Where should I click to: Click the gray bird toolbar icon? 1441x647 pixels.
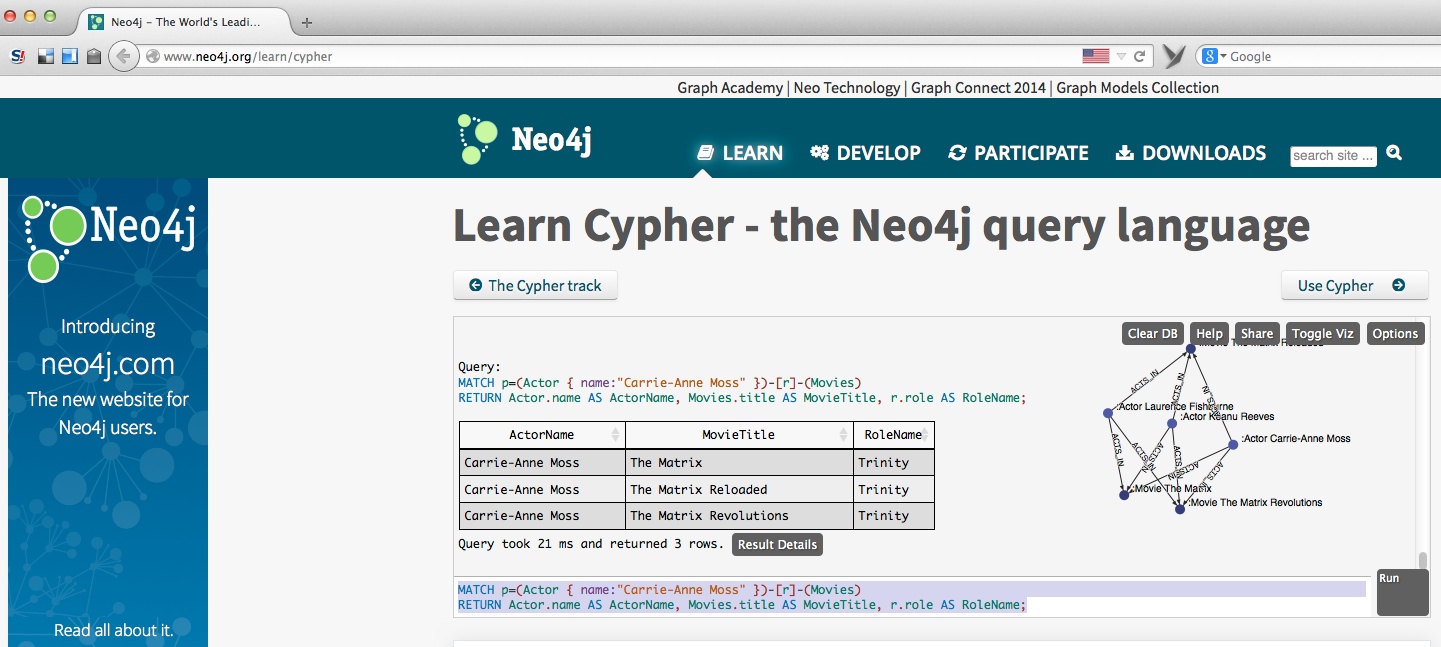coord(1174,57)
